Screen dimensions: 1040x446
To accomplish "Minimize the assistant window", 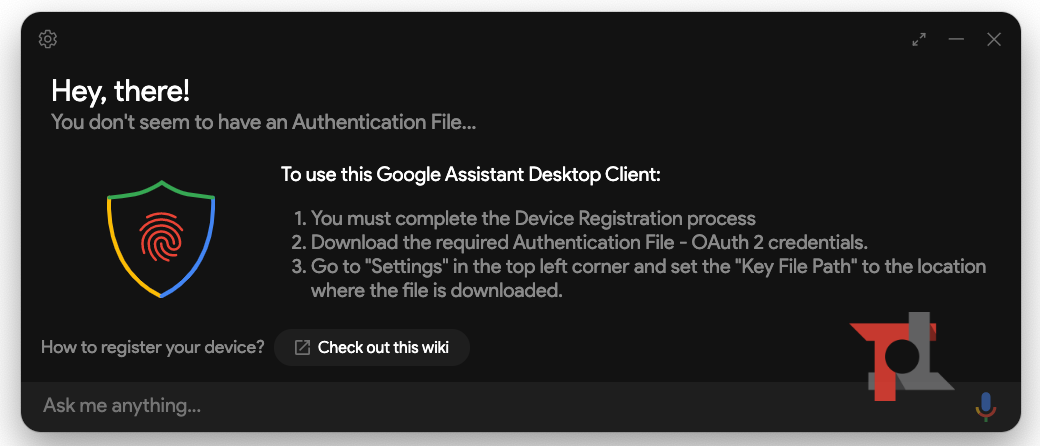I will tap(956, 39).
